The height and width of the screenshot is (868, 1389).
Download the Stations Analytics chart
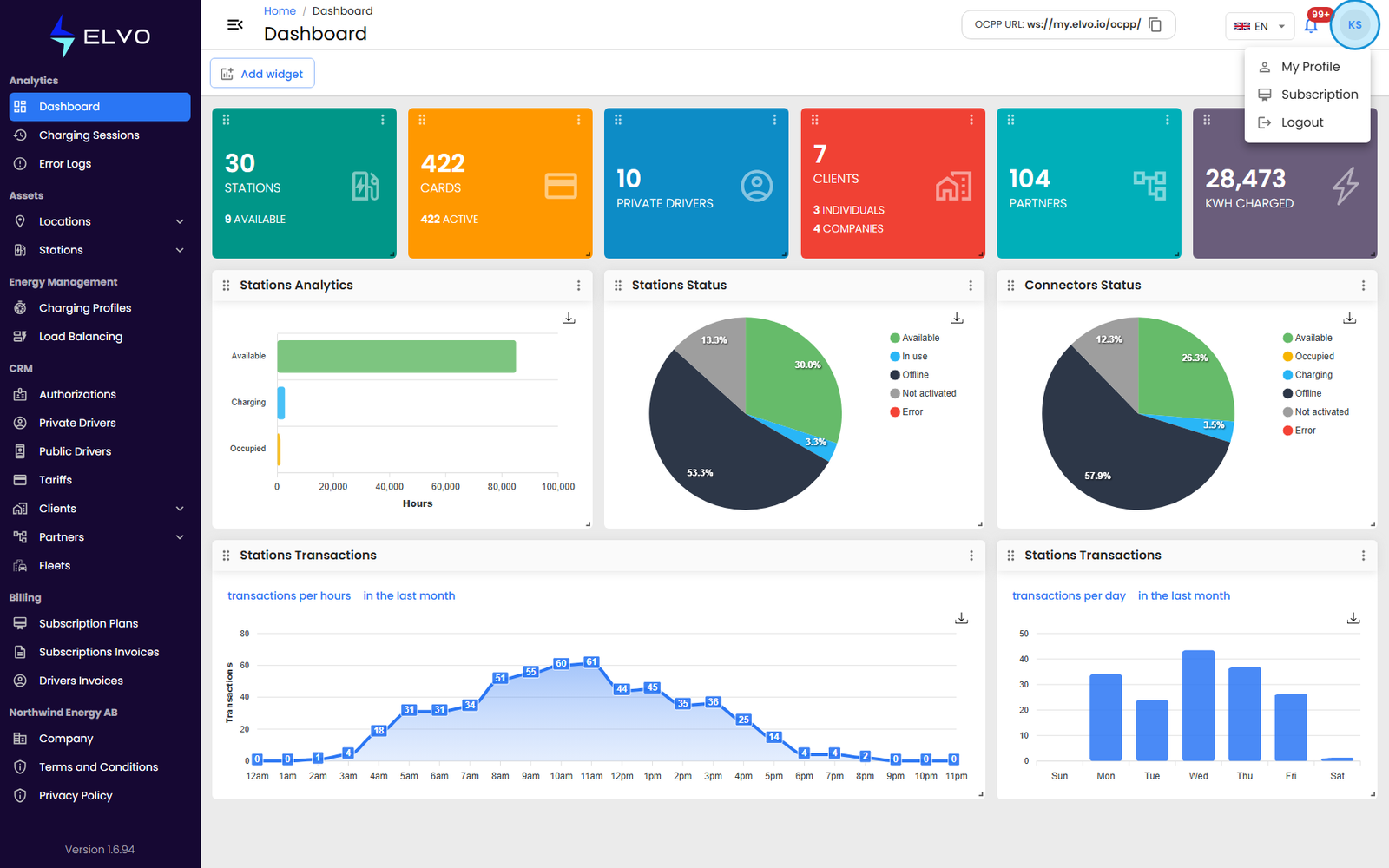(569, 319)
